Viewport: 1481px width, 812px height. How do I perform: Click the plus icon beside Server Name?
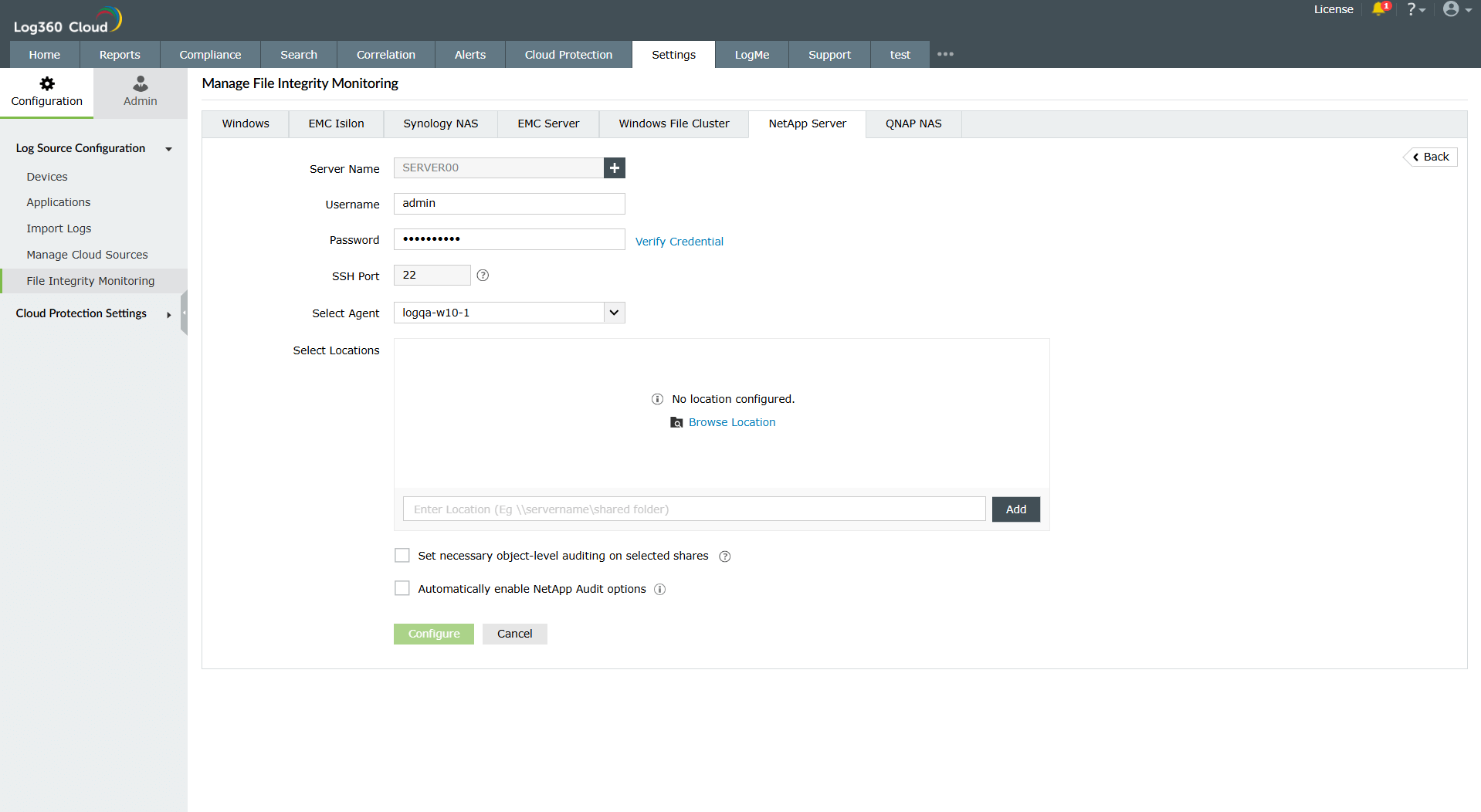614,167
